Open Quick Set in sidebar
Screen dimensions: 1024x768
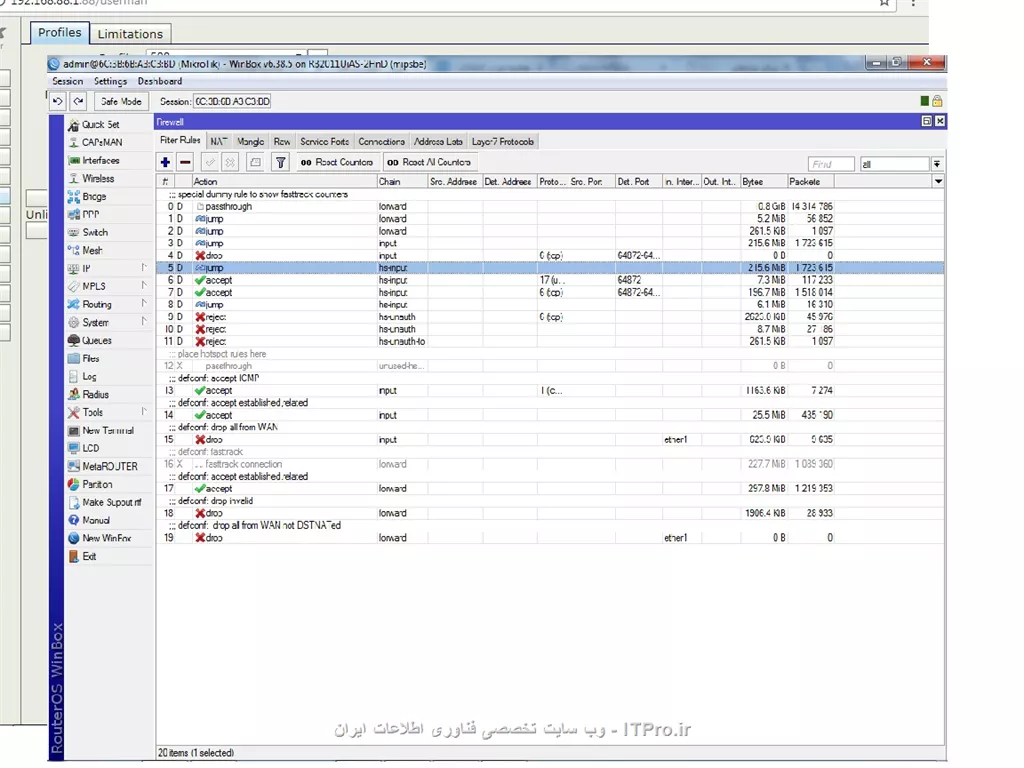(101, 124)
